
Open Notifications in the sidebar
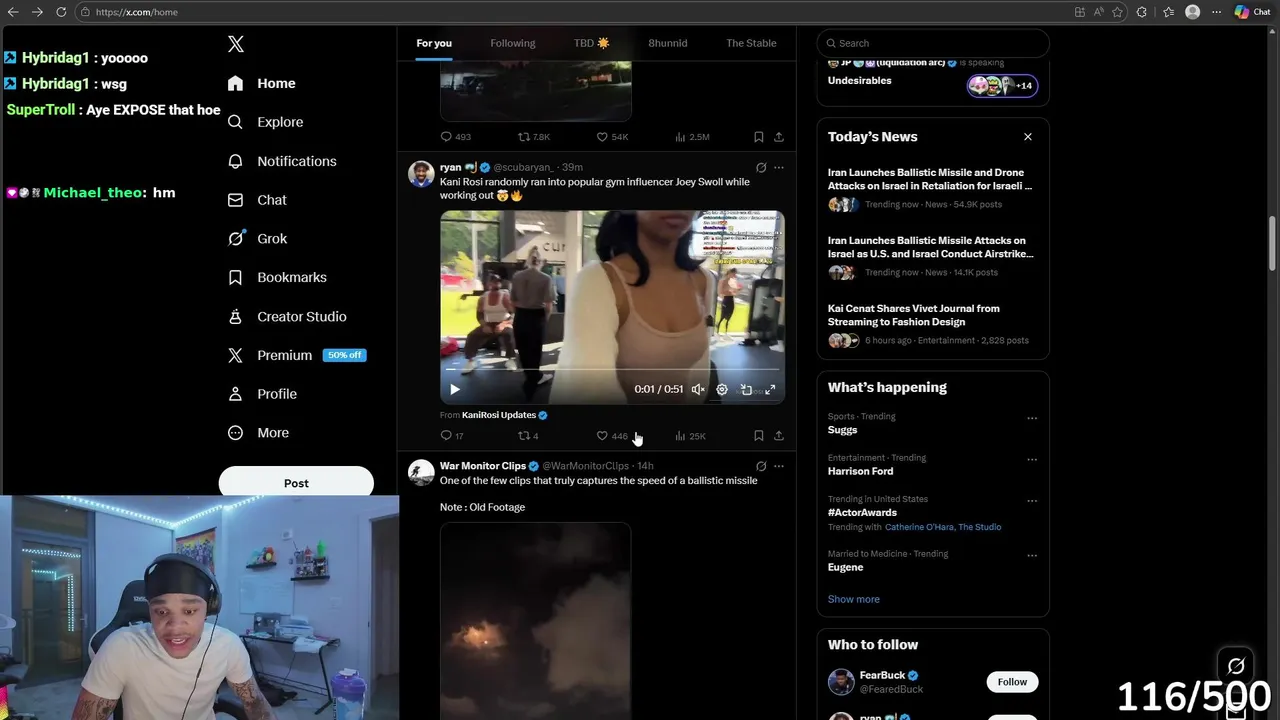pos(282,161)
